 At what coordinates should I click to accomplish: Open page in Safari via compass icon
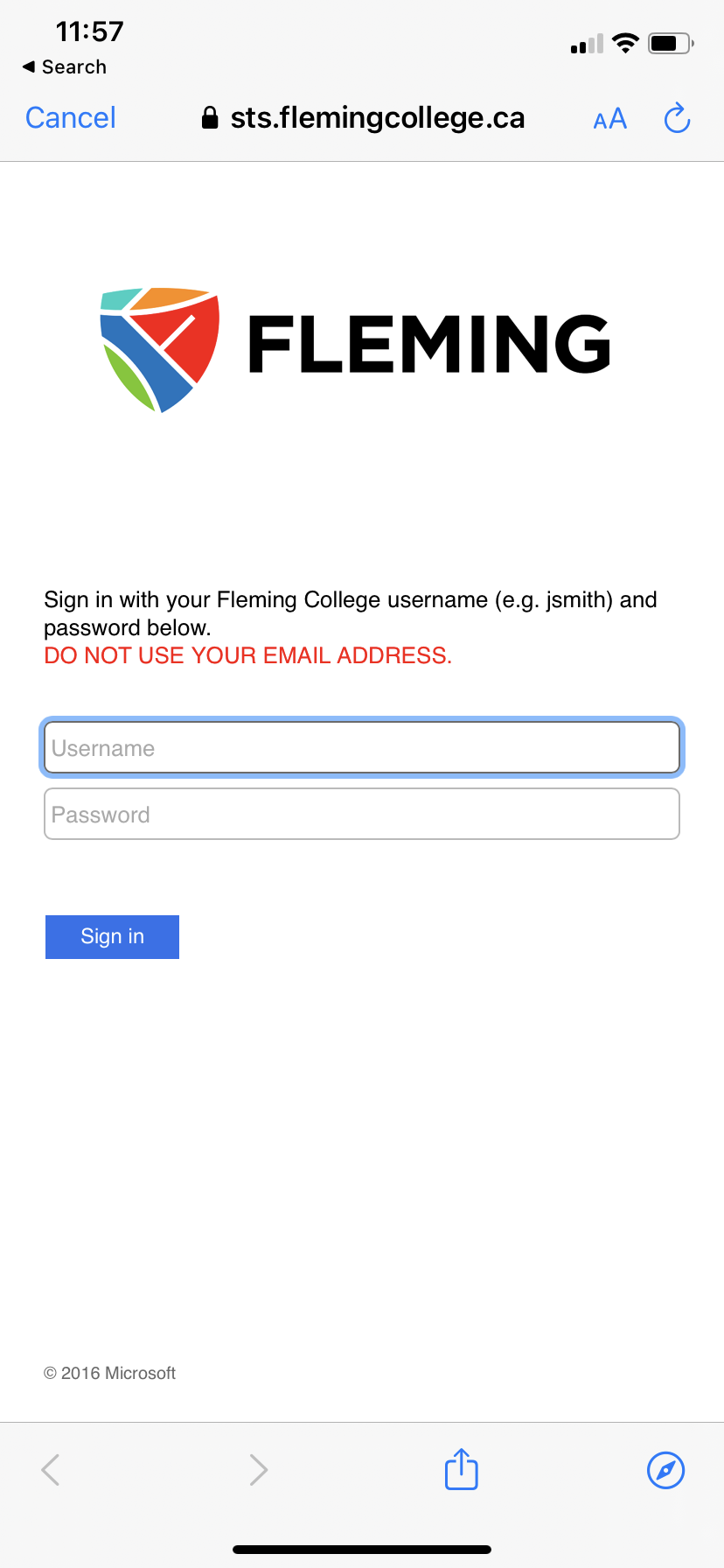[x=665, y=1469]
